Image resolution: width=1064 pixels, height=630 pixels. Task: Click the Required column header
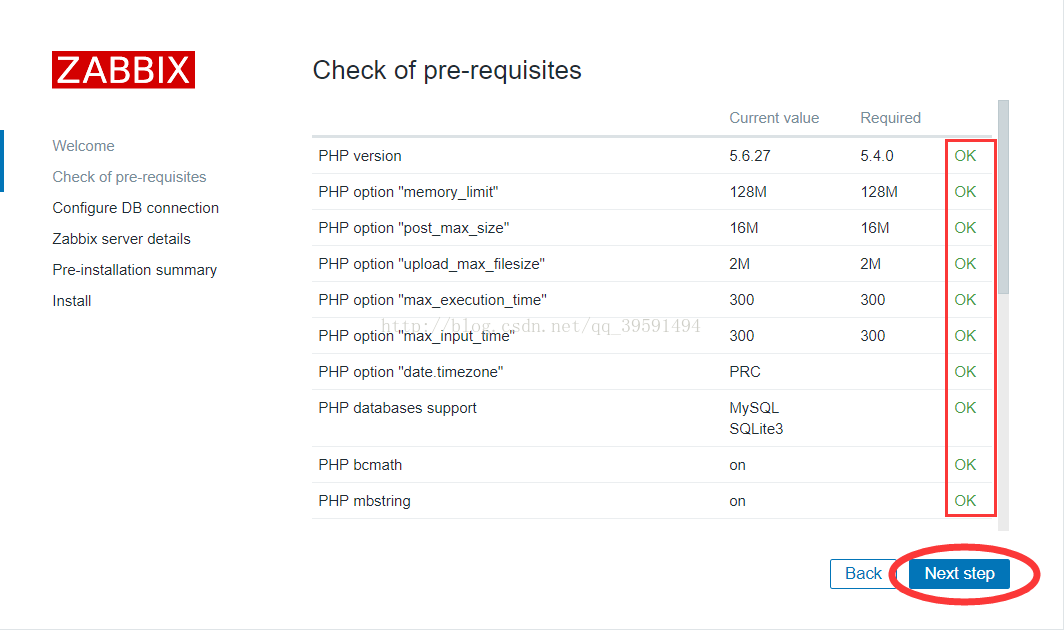tap(890, 118)
